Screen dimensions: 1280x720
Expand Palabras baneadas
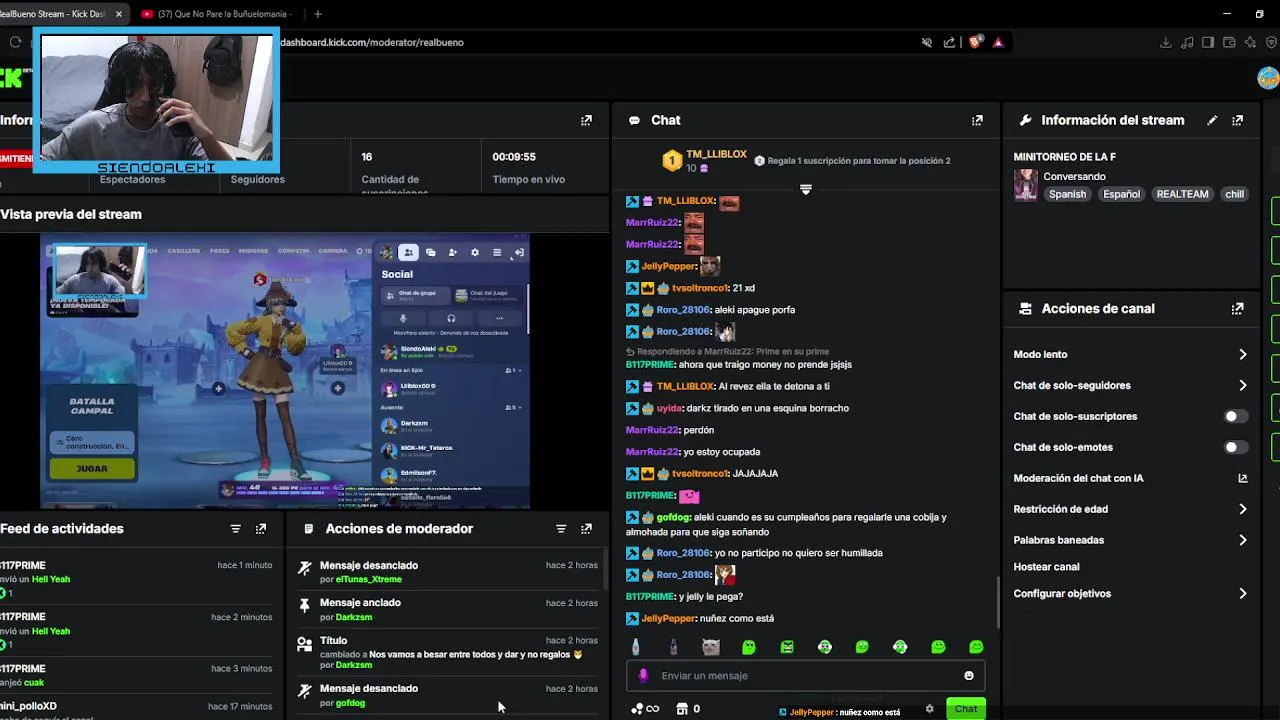(1242, 540)
